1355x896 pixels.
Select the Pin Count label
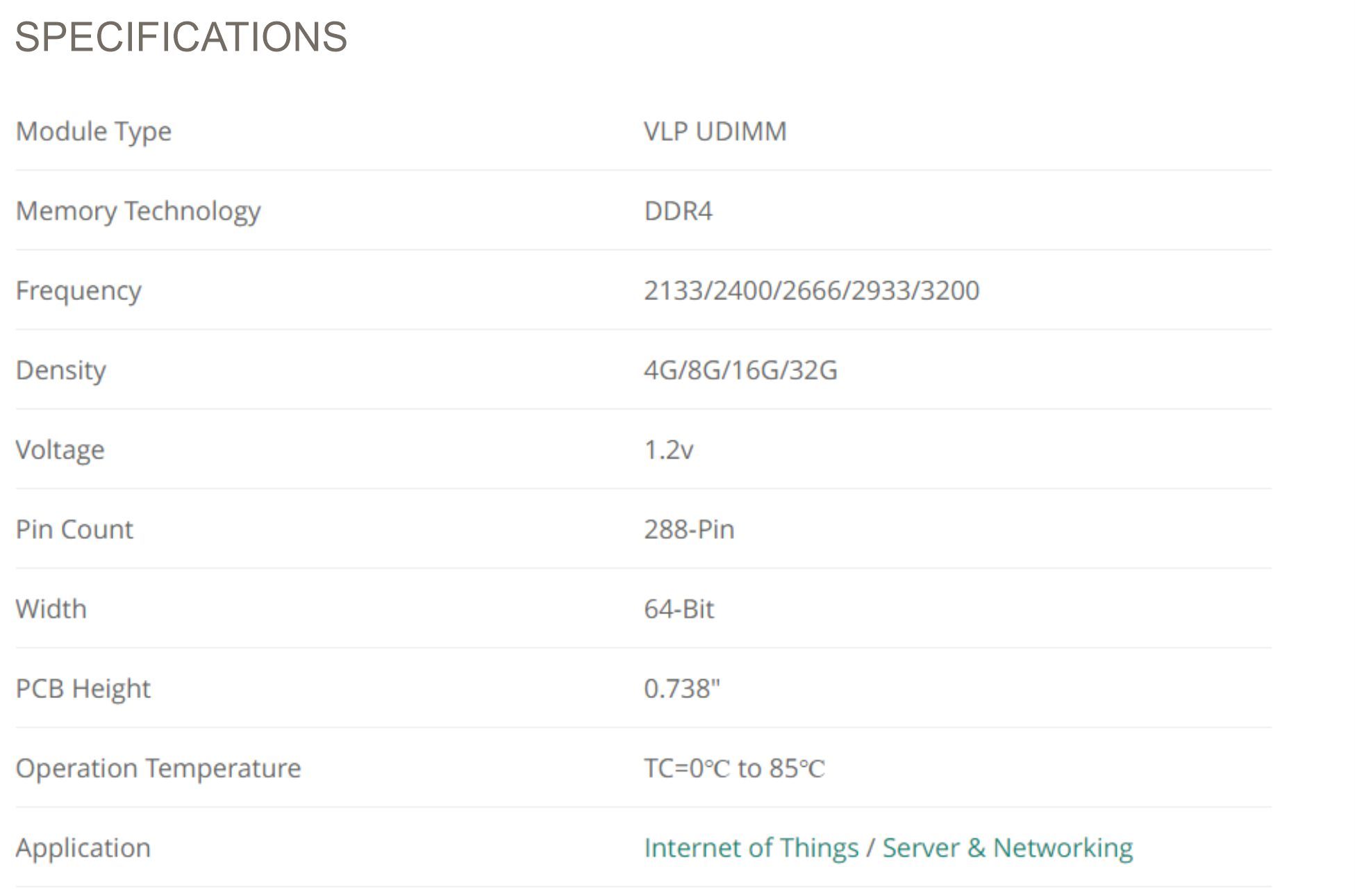coord(74,529)
